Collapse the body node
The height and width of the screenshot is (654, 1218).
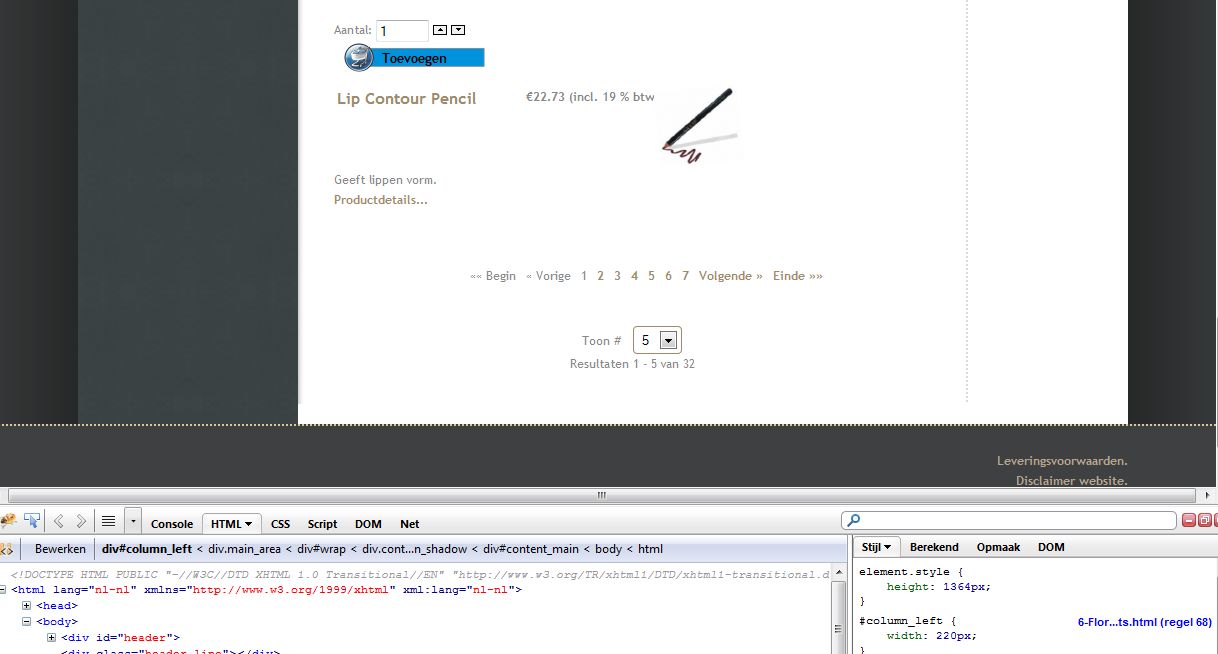coord(27,622)
